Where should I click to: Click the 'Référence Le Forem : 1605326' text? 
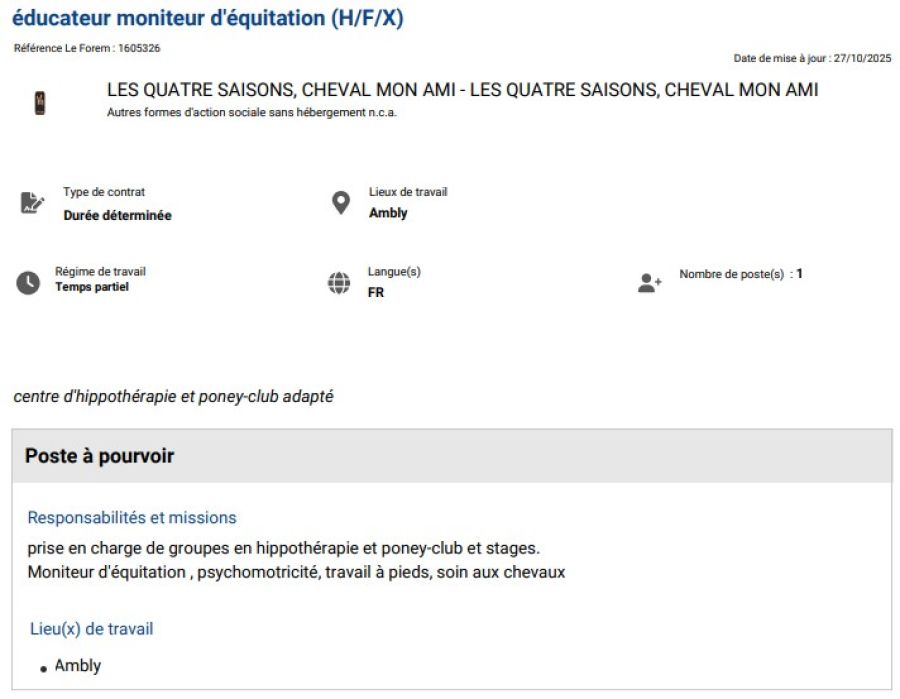(x=87, y=48)
